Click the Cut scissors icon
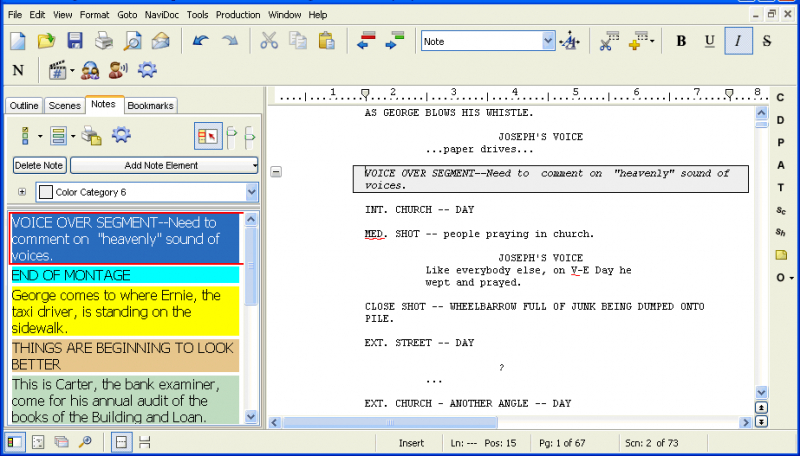This screenshot has width=800, height=456. [x=268, y=41]
